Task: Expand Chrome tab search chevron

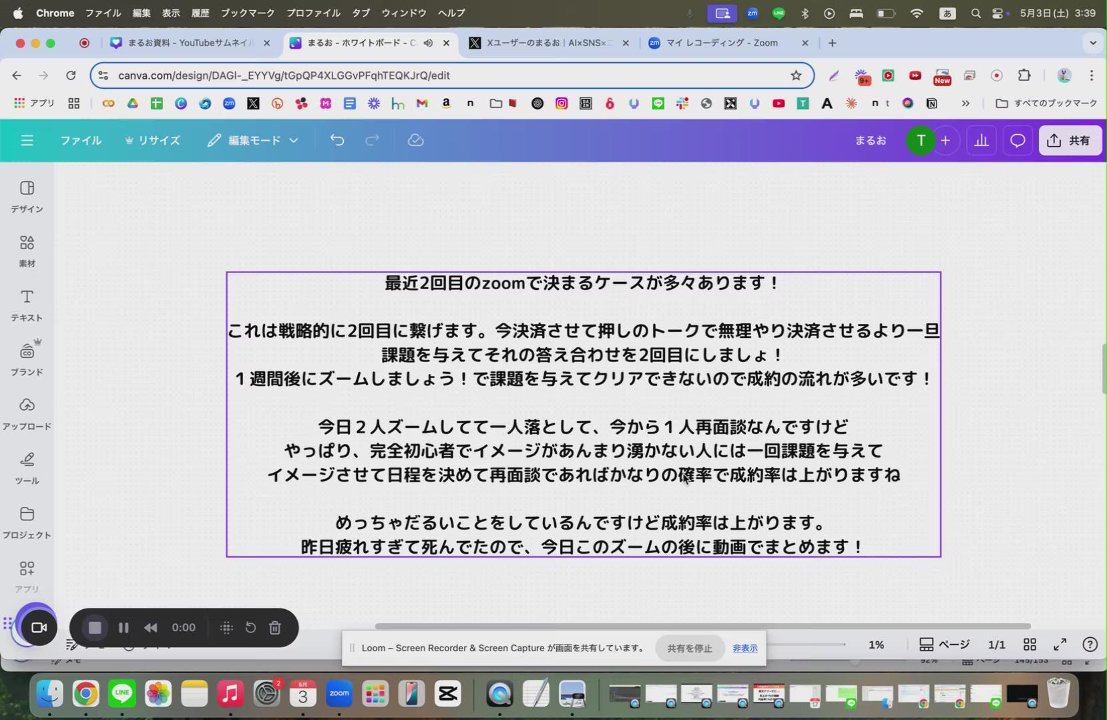Action: 1093,43
